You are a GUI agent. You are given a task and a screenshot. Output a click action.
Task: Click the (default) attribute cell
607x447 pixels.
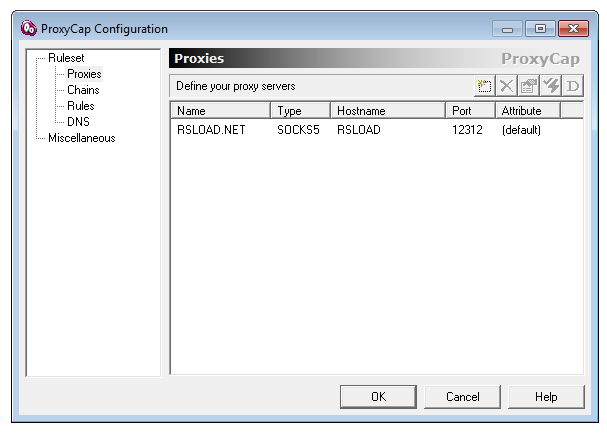click(521, 130)
